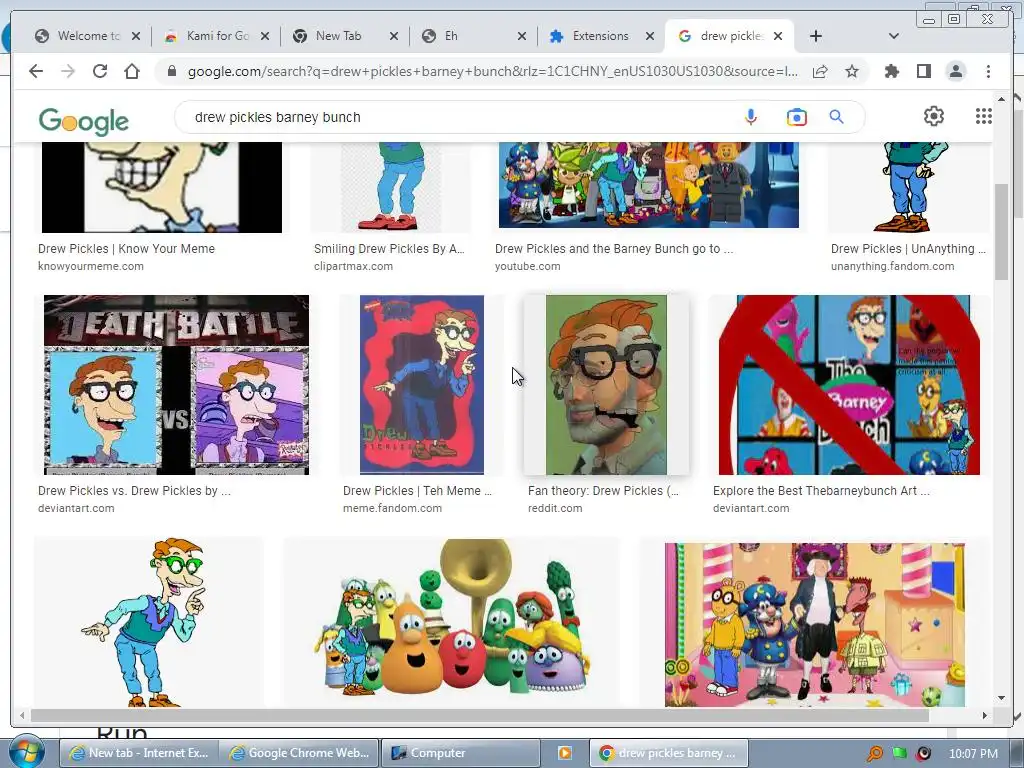Viewport: 1024px width, 768px height.
Task: Switch to the Kami for Go tab
Action: click(216, 36)
